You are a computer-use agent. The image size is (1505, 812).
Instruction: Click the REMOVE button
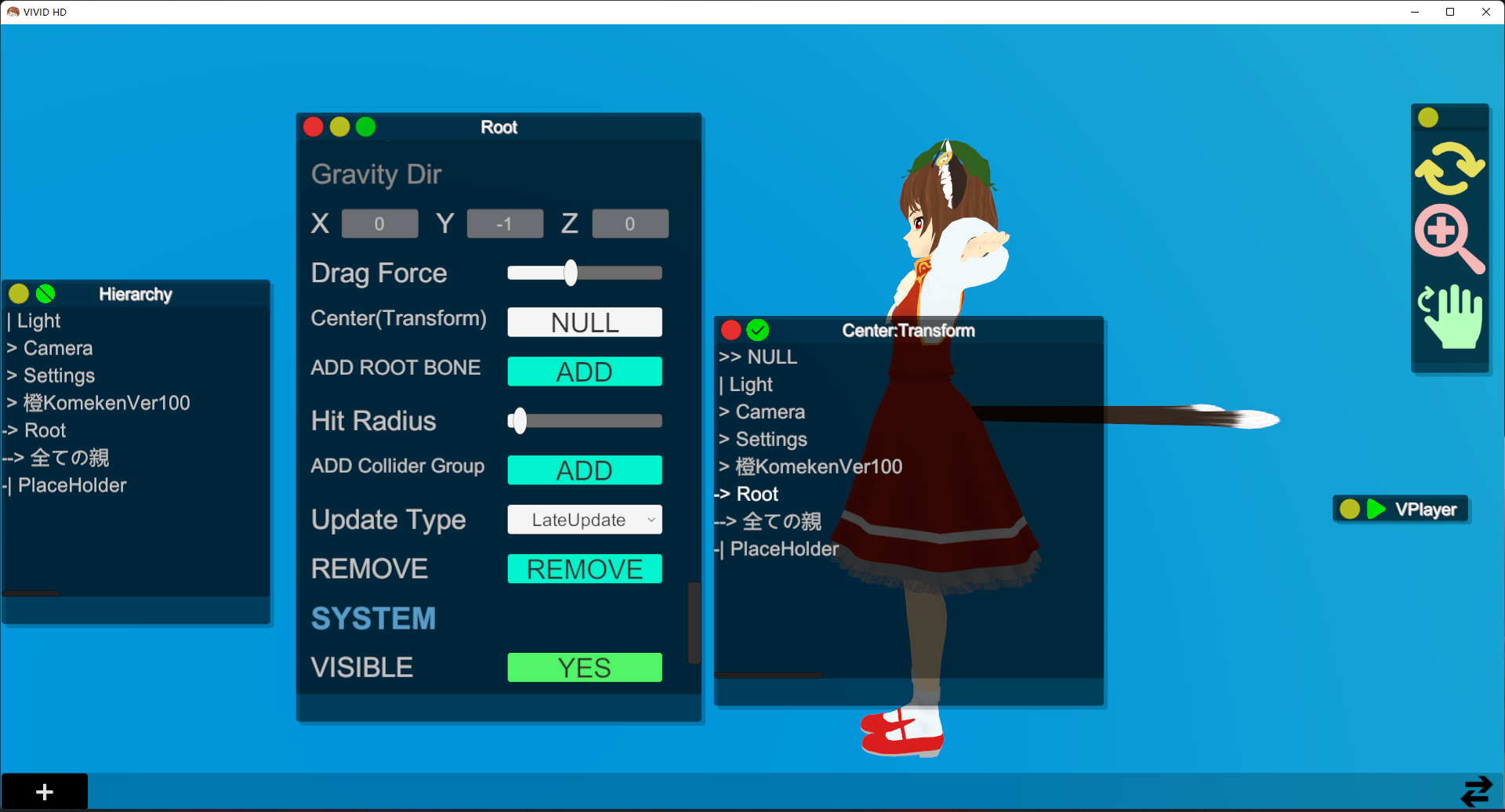coord(585,569)
